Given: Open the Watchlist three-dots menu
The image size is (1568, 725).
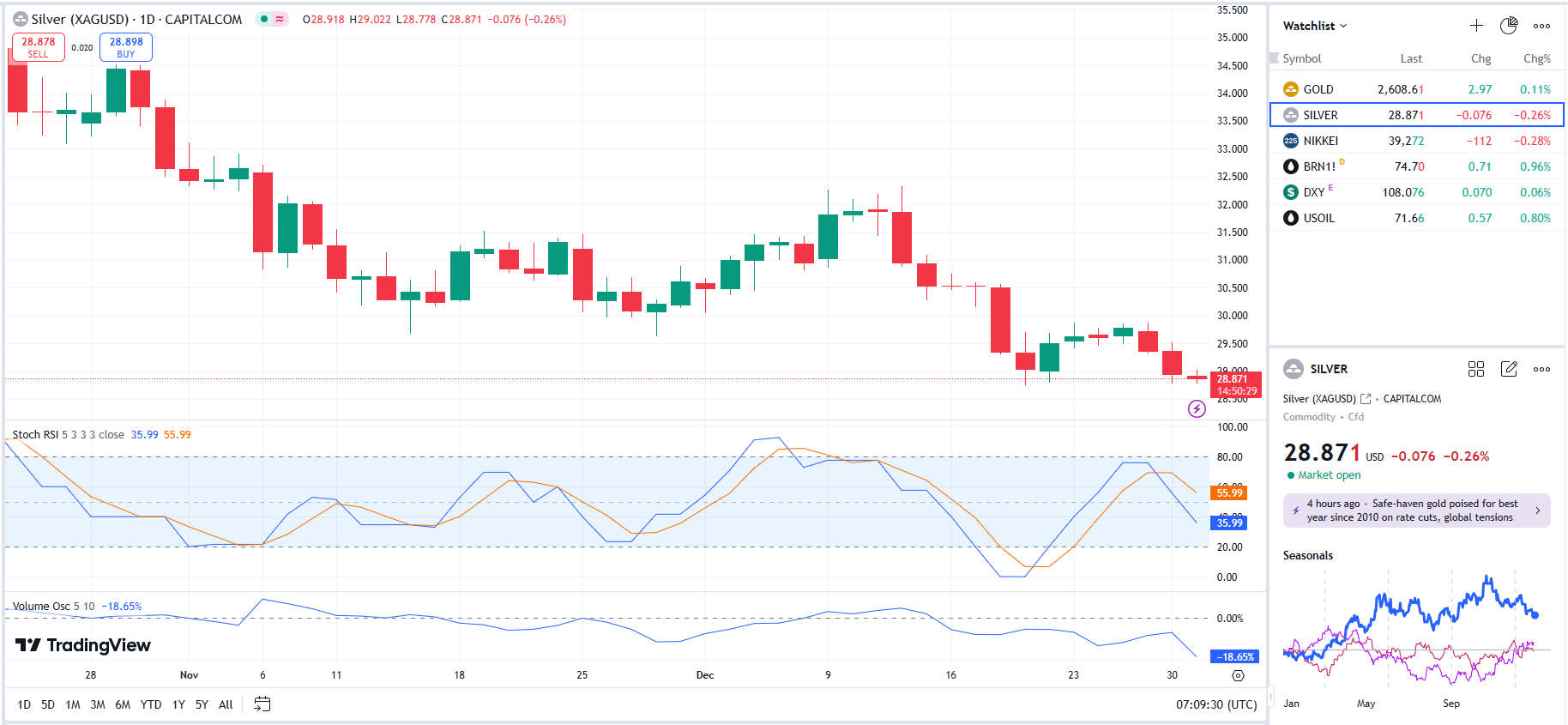Looking at the screenshot, I should [1541, 26].
